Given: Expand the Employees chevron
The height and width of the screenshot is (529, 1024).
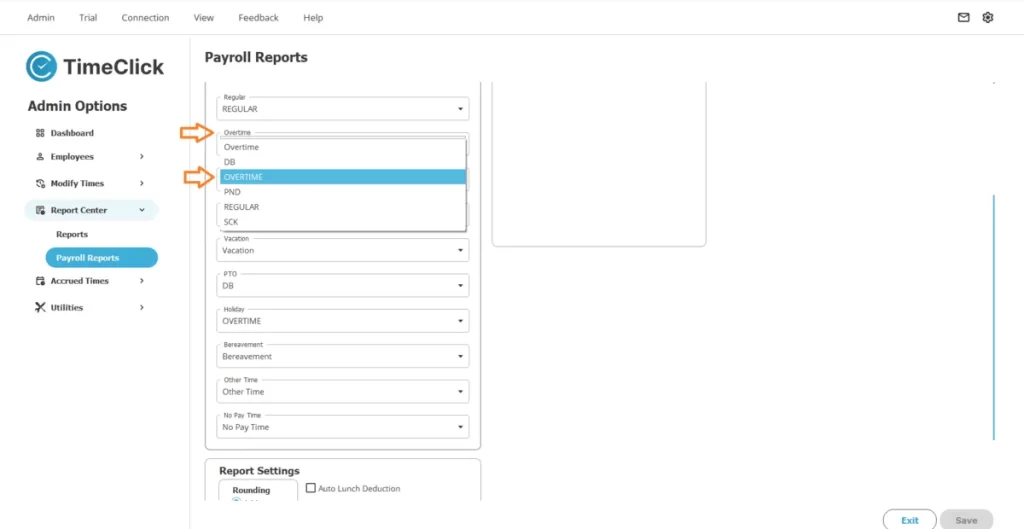Looking at the screenshot, I should pyautogui.click(x=142, y=157).
